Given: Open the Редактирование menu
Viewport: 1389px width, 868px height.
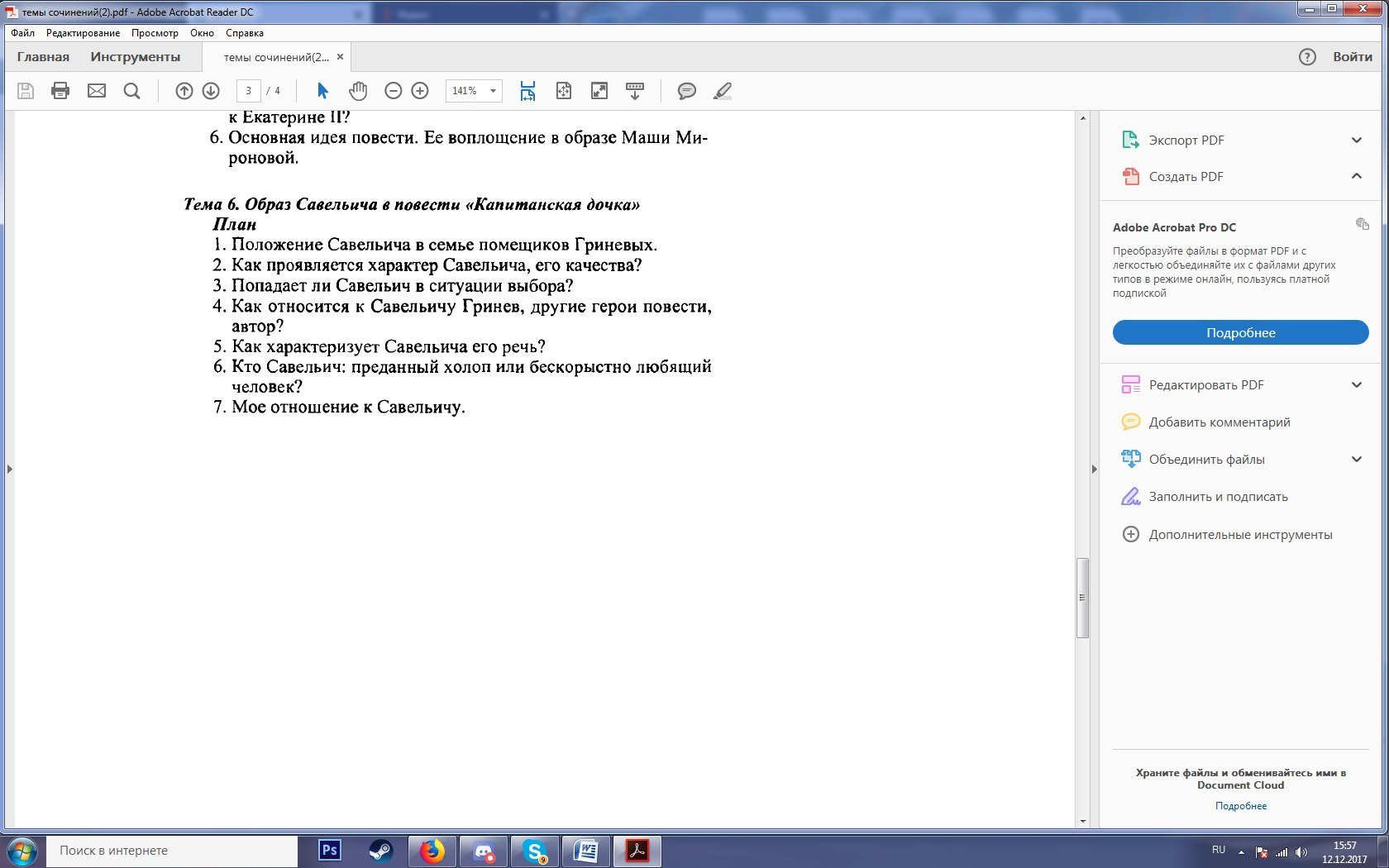Looking at the screenshot, I should 83,33.
